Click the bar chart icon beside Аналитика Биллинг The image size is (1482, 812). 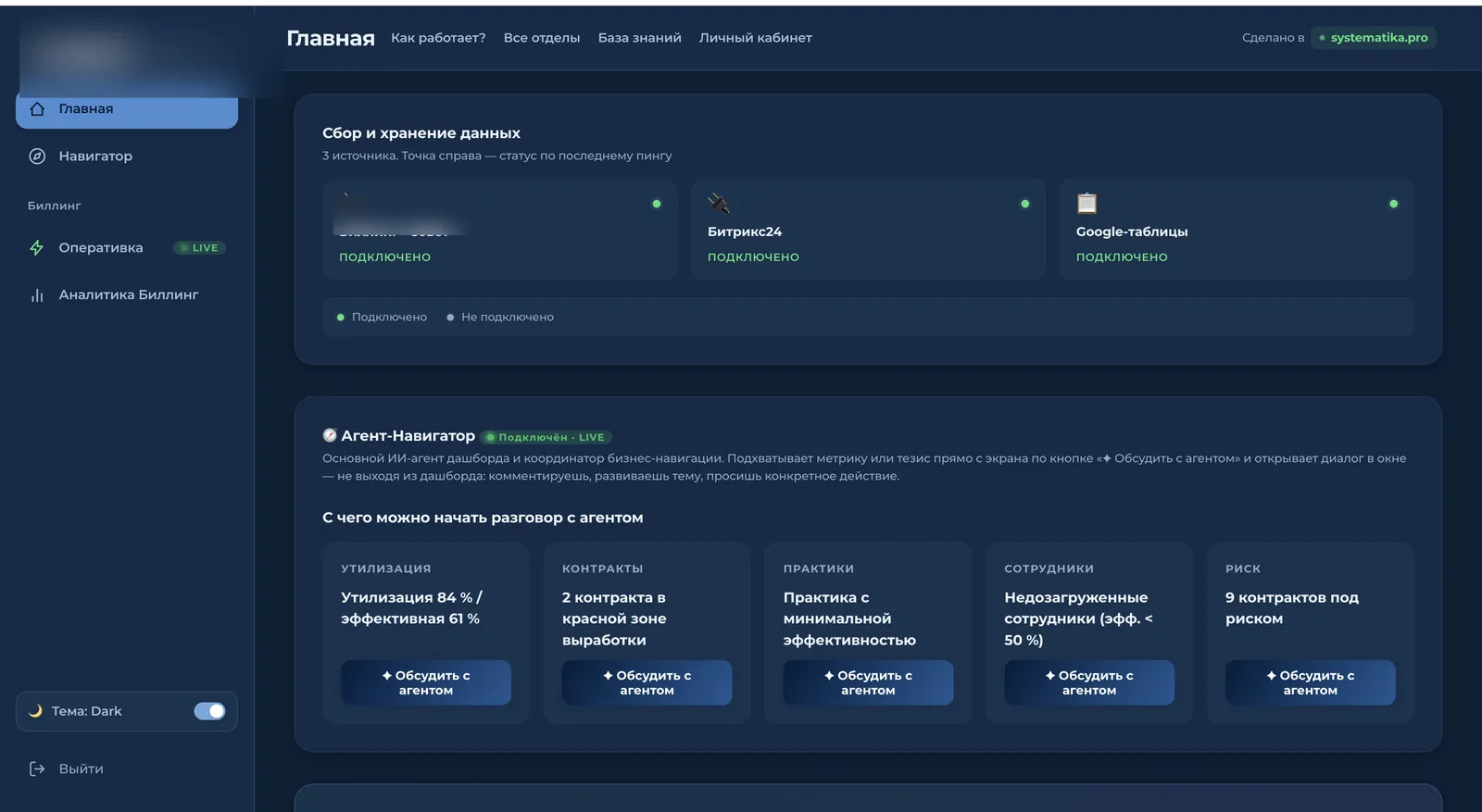[37, 295]
